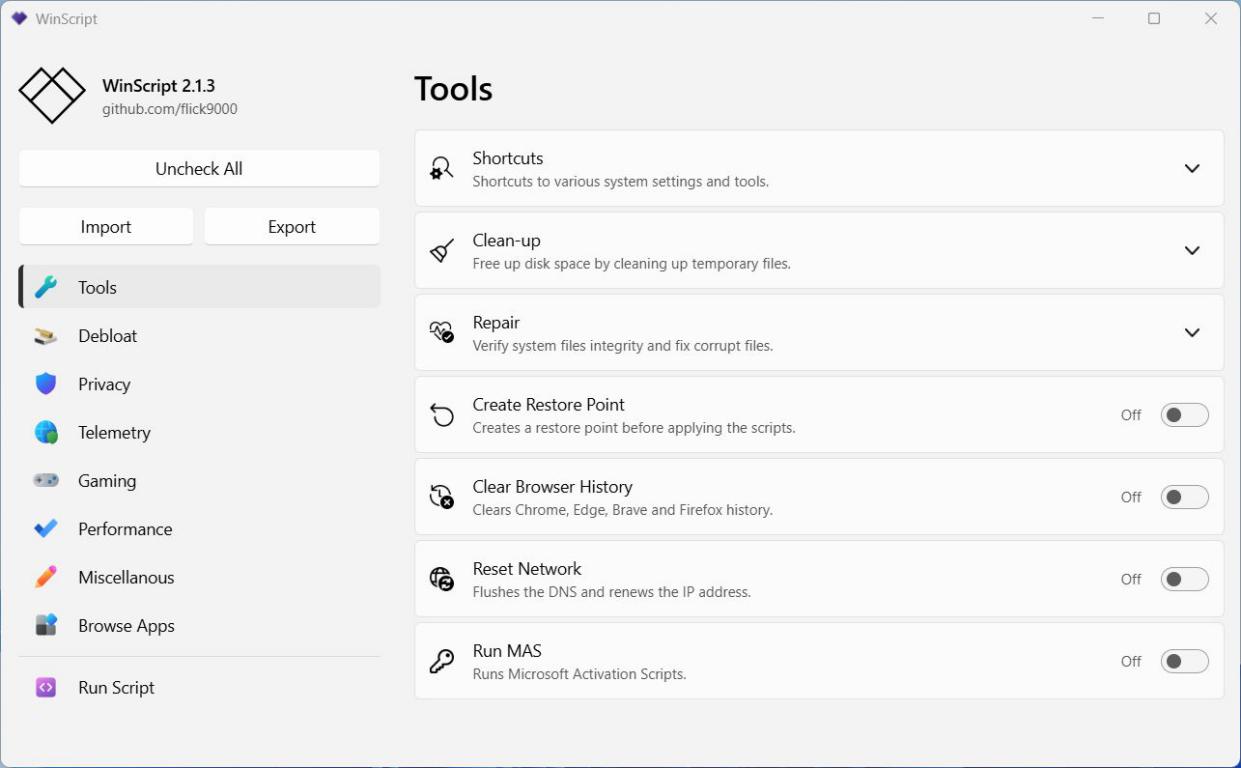The image size is (1241, 768).
Task: Click the Run Script purple code icon
Action: click(46, 688)
